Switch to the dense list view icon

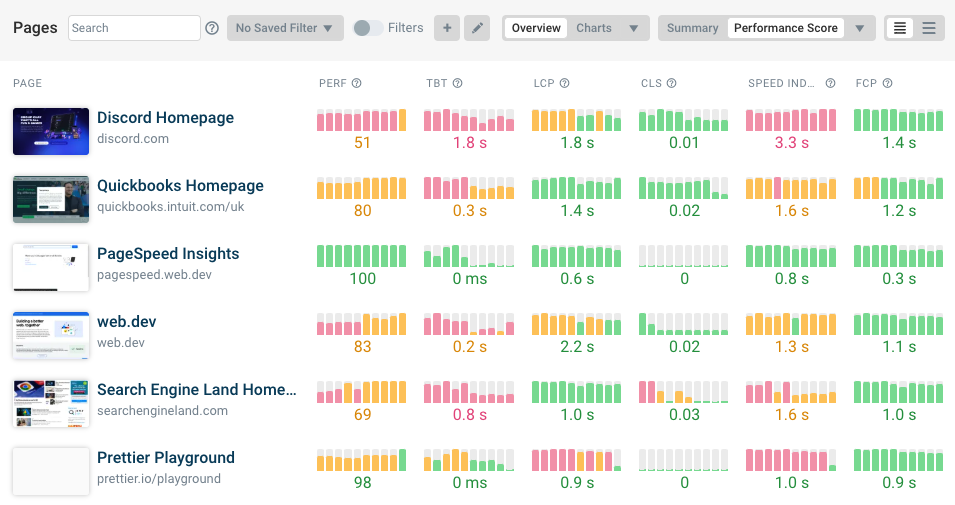tap(900, 28)
